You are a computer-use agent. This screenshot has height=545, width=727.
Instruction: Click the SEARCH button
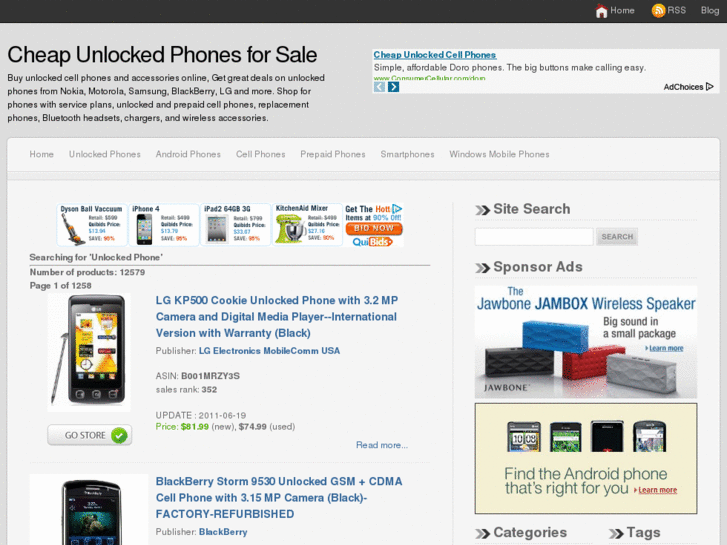point(617,237)
